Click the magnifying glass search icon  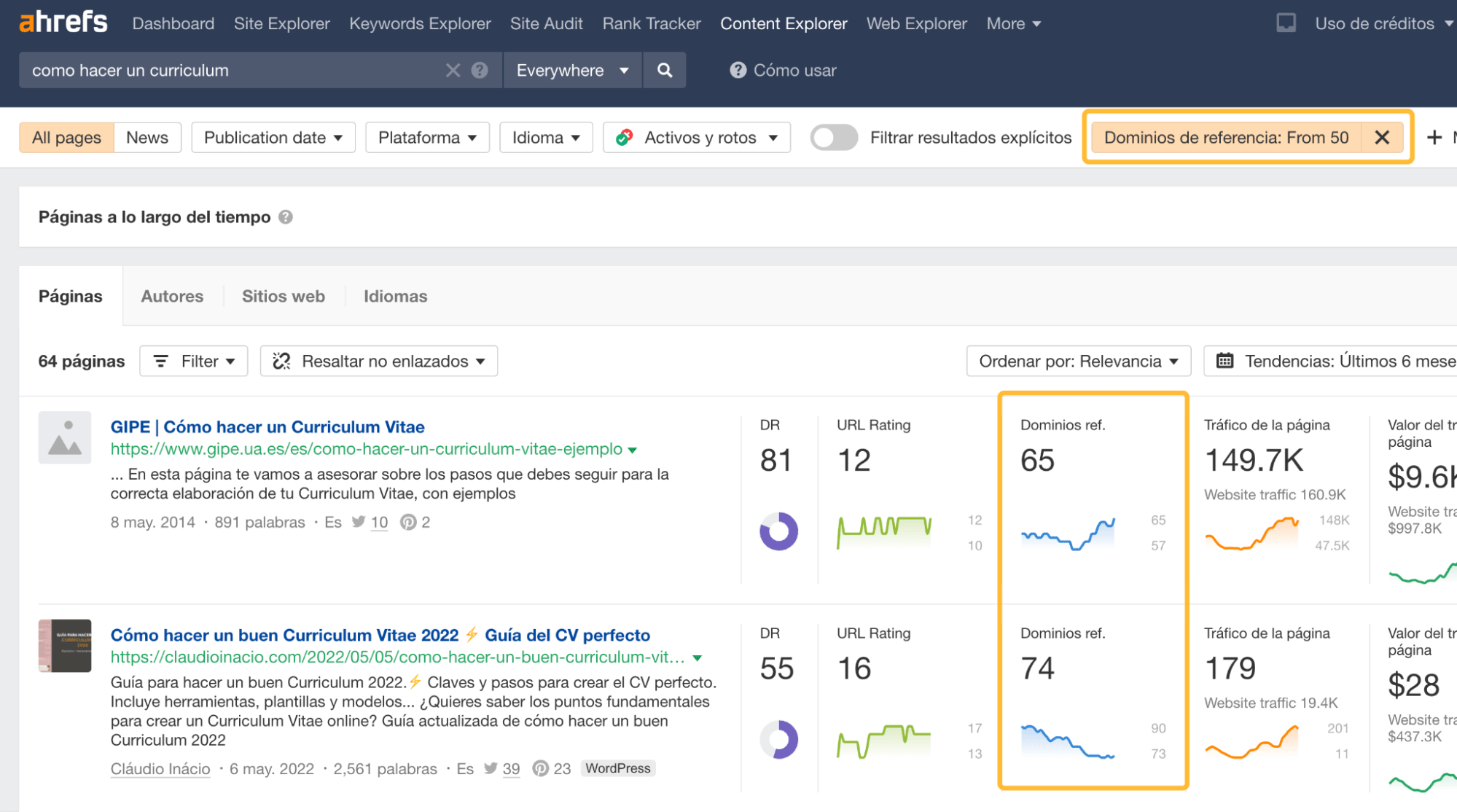[664, 70]
